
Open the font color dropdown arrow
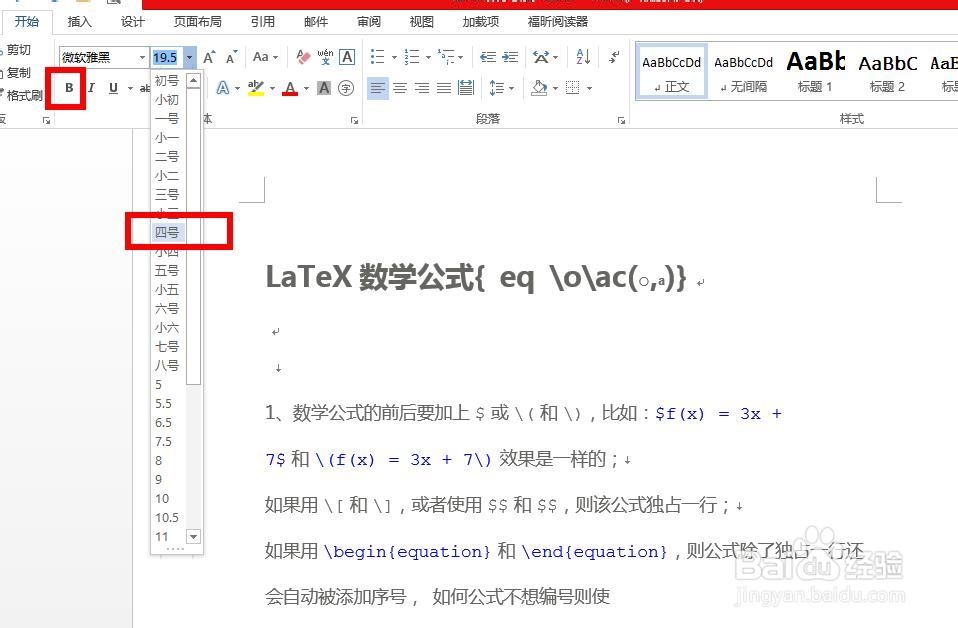click(x=304, y=87)
